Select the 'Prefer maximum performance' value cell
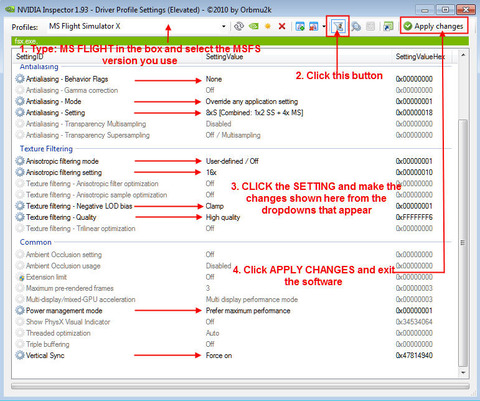The width and height of the screenshot is (480, 401). pyautogui.click(x=248, y=311)
